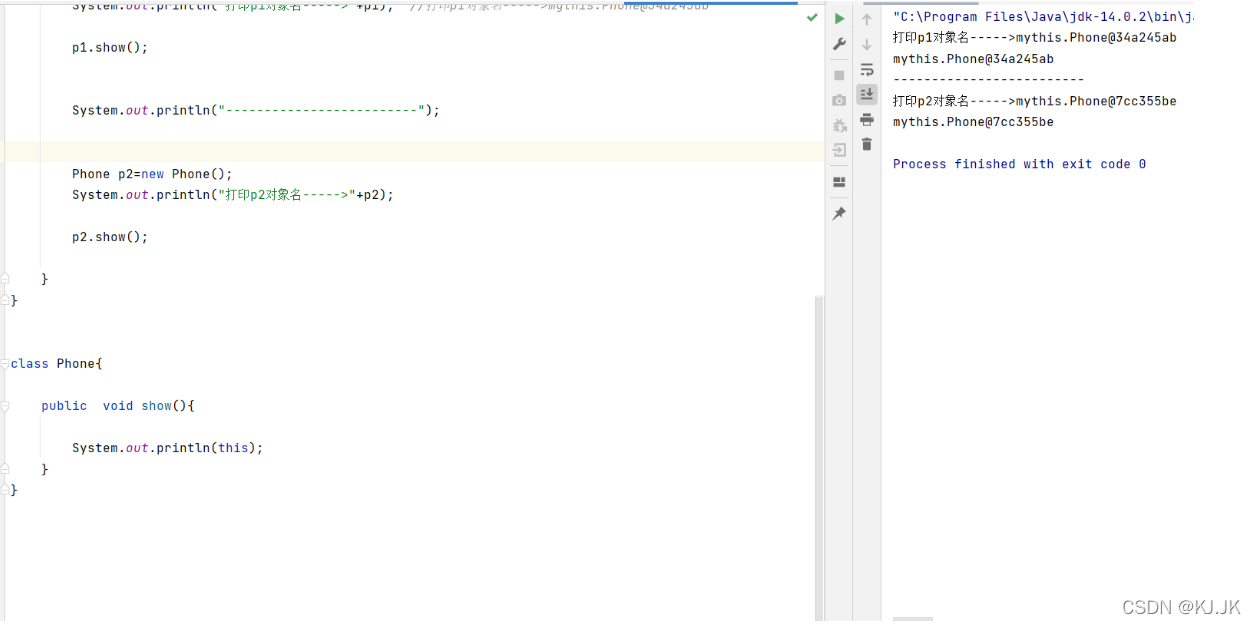
Task: Click the grey Stop process square icon
Action: click(x=839, y=75)
